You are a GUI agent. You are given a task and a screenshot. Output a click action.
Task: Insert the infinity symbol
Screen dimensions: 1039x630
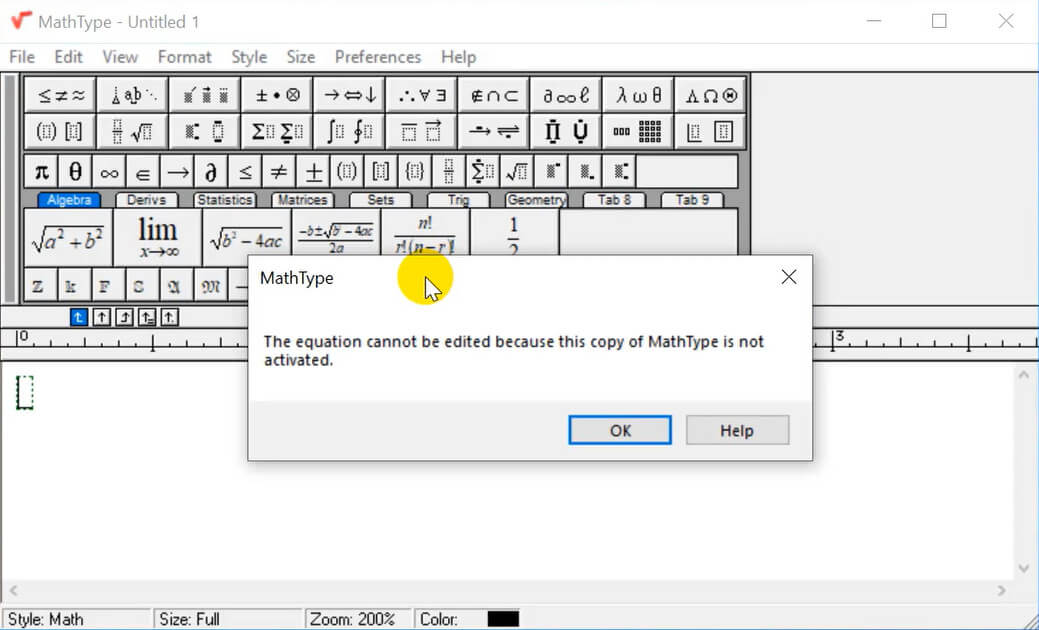109,171
